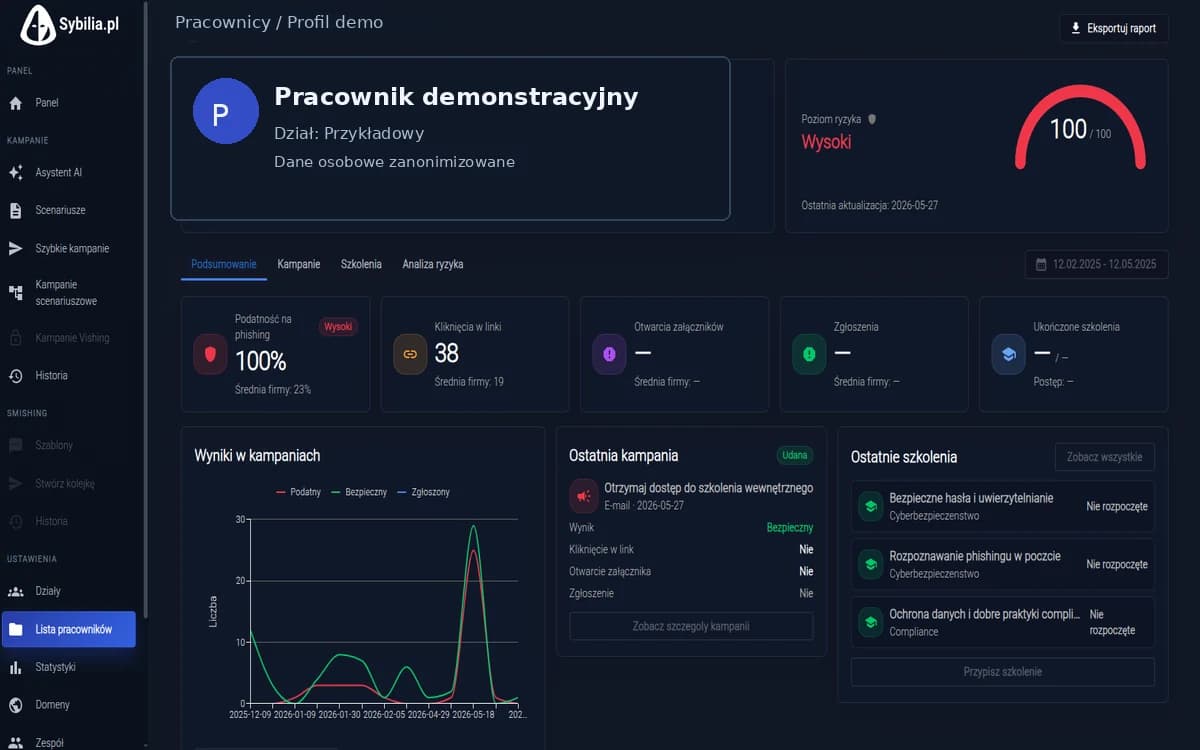Click the Sybilia.pl logo
The image size is (1200, 750).
pyautogui.click(x=69, y=25)
